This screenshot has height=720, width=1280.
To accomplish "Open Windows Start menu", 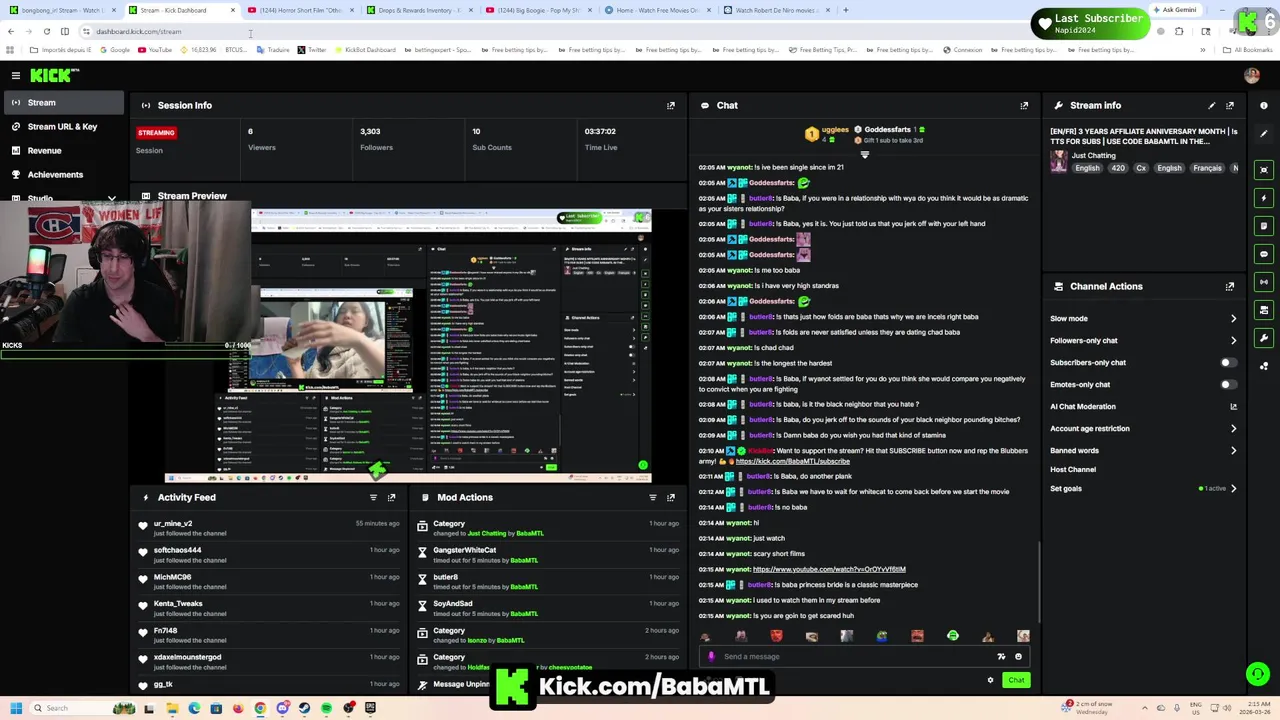I will tap(15, 708).
